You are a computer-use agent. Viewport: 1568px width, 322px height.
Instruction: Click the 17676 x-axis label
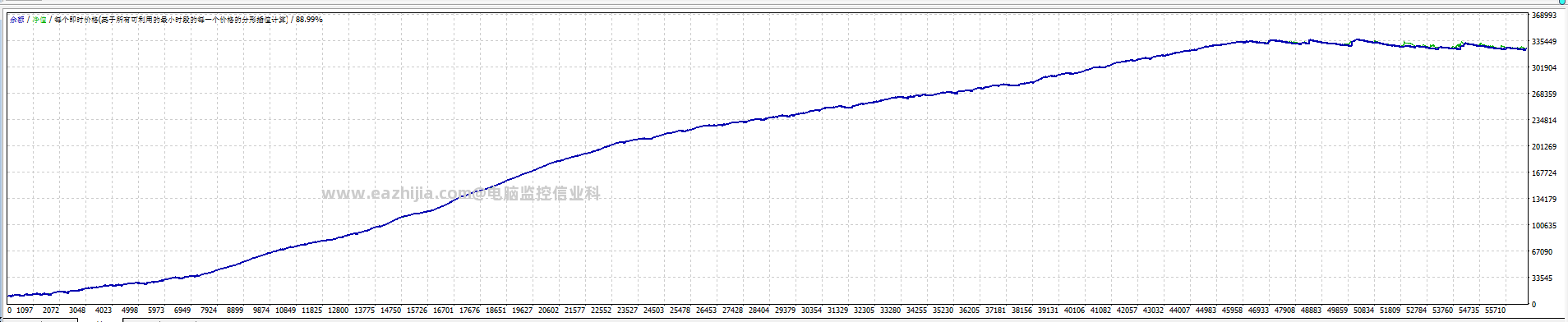pos(470,310)
